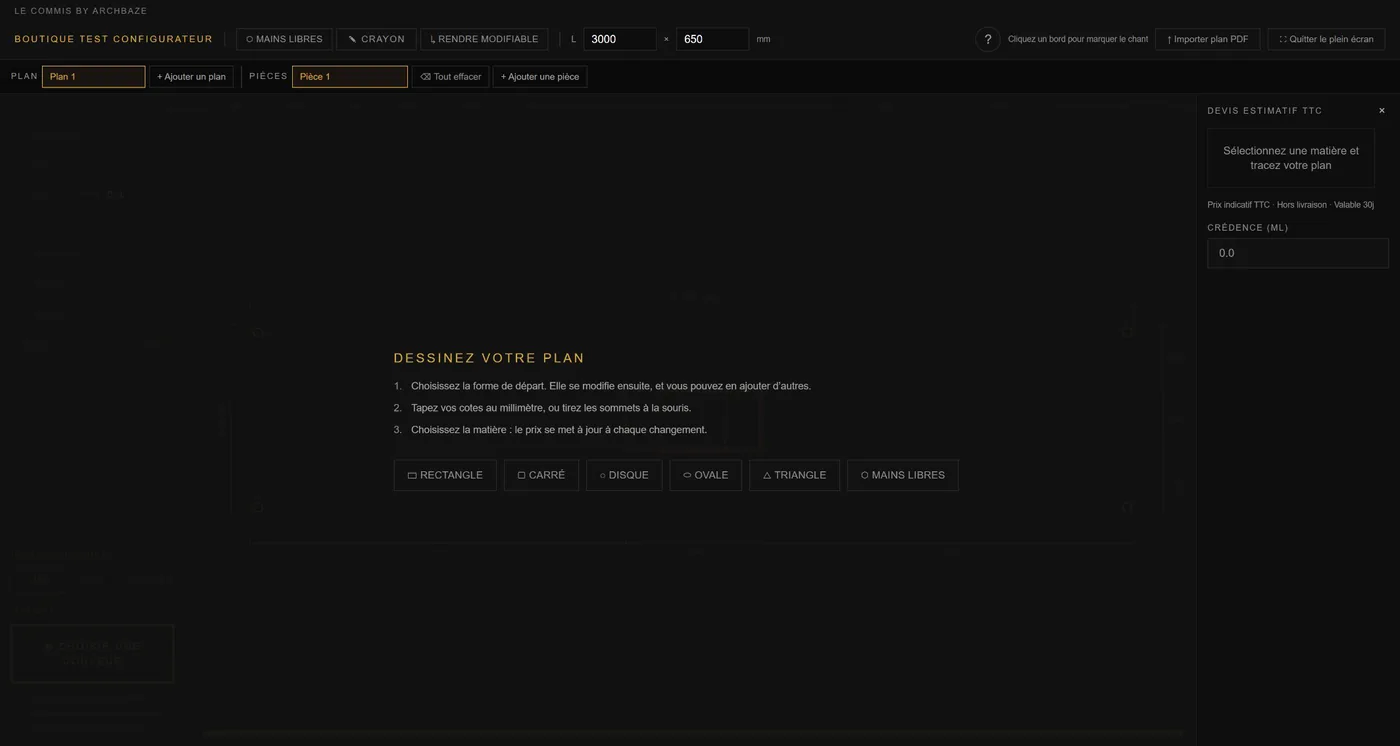Image resolution: width=1400 pixels, height=746 pixels.
Task: Add a new plan with Ajouter un plan
Action: coord(191,76)
